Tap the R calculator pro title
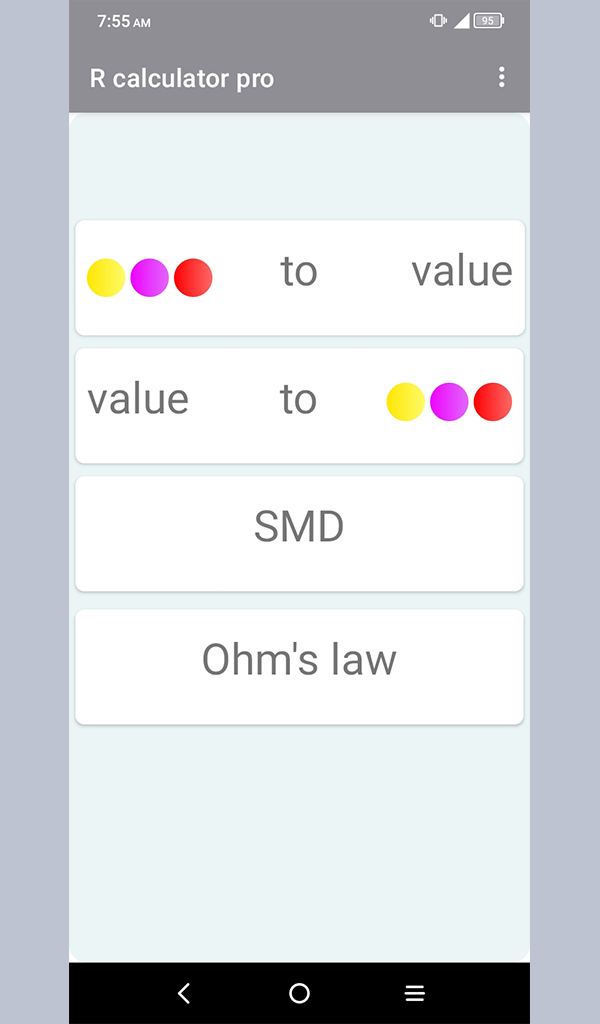600x1024 pixels. tap(180, 78)
